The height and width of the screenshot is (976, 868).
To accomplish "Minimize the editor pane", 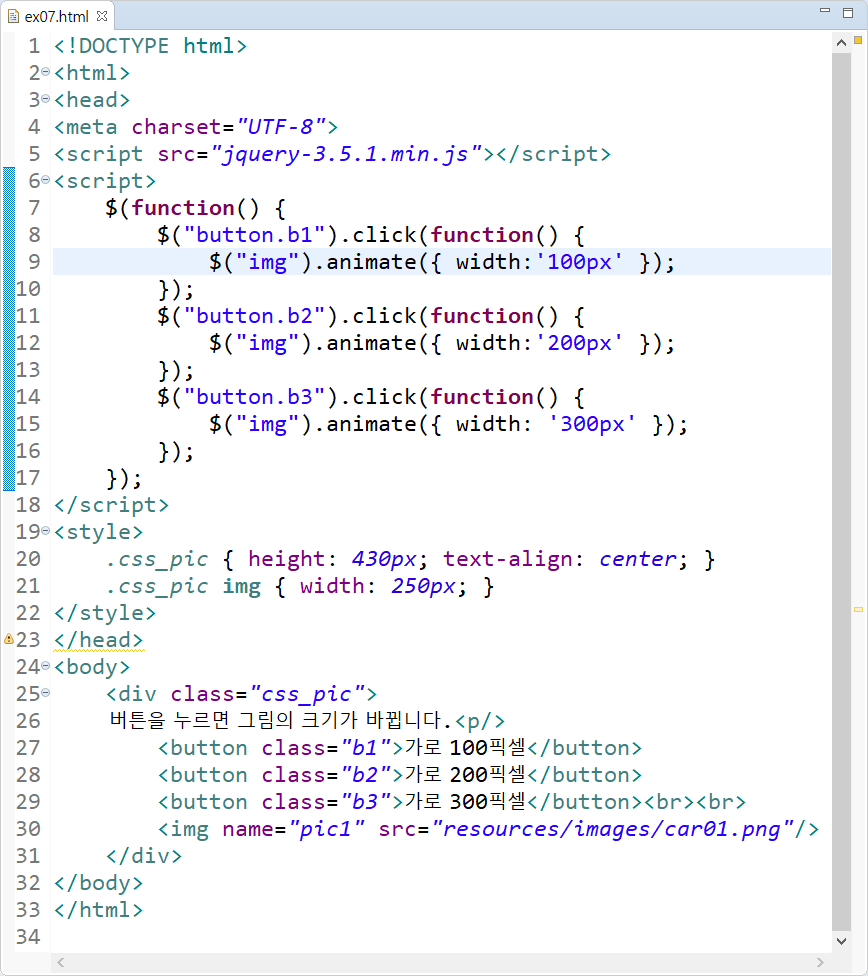I will 825,11.
